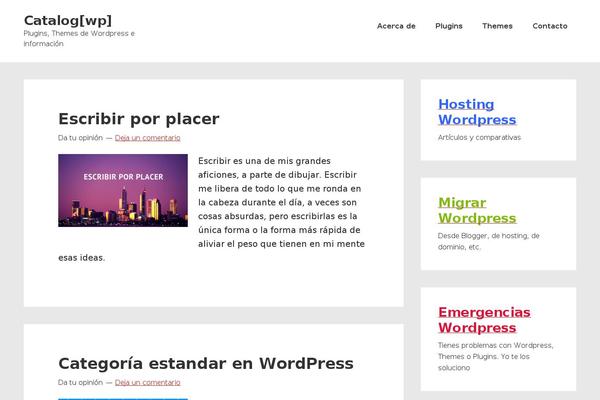Viewport: 600px width, 400px height.
Task: Click 'Deja un comentario' under Escribir por placer
Action: coord(147,138)
